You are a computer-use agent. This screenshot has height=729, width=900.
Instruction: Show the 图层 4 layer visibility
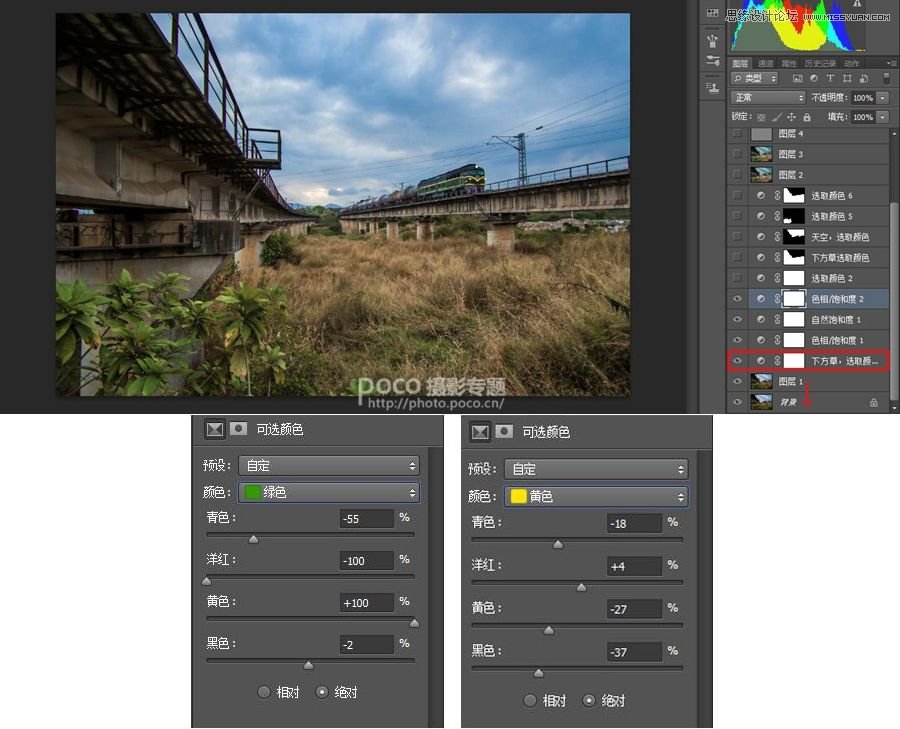coord(738,134)
